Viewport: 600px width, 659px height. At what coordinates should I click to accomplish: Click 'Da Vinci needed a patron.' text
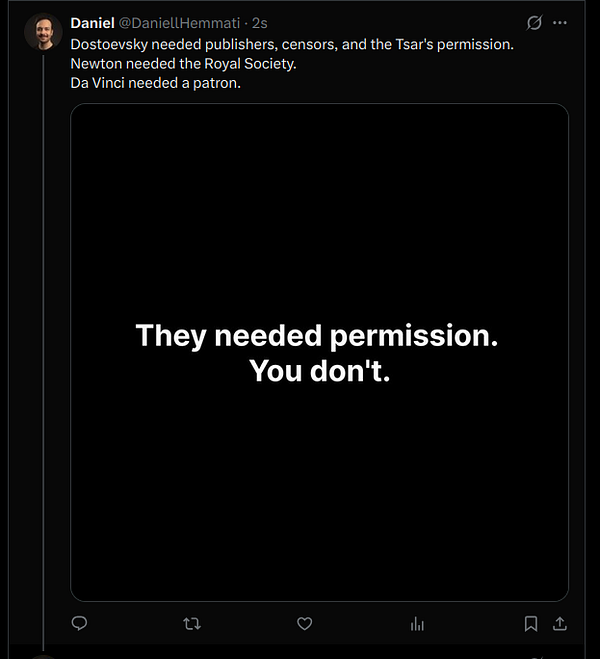click(x=156, y=81)
